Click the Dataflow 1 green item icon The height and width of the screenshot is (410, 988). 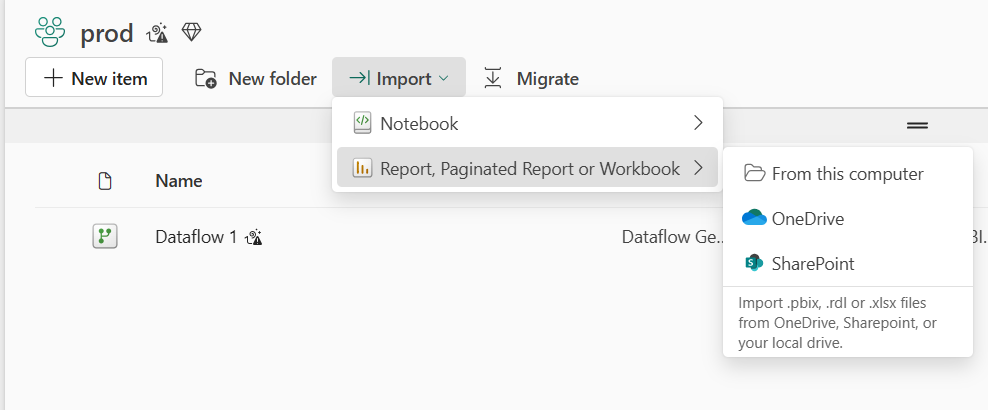105,237
